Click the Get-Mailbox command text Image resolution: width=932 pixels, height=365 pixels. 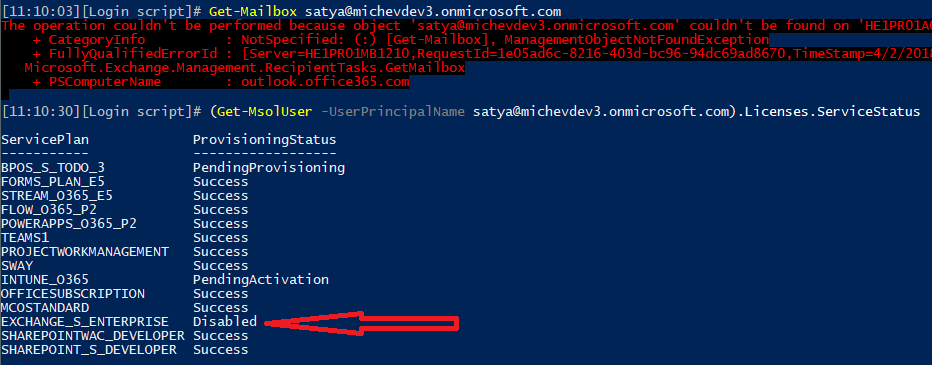pos(254,12)
